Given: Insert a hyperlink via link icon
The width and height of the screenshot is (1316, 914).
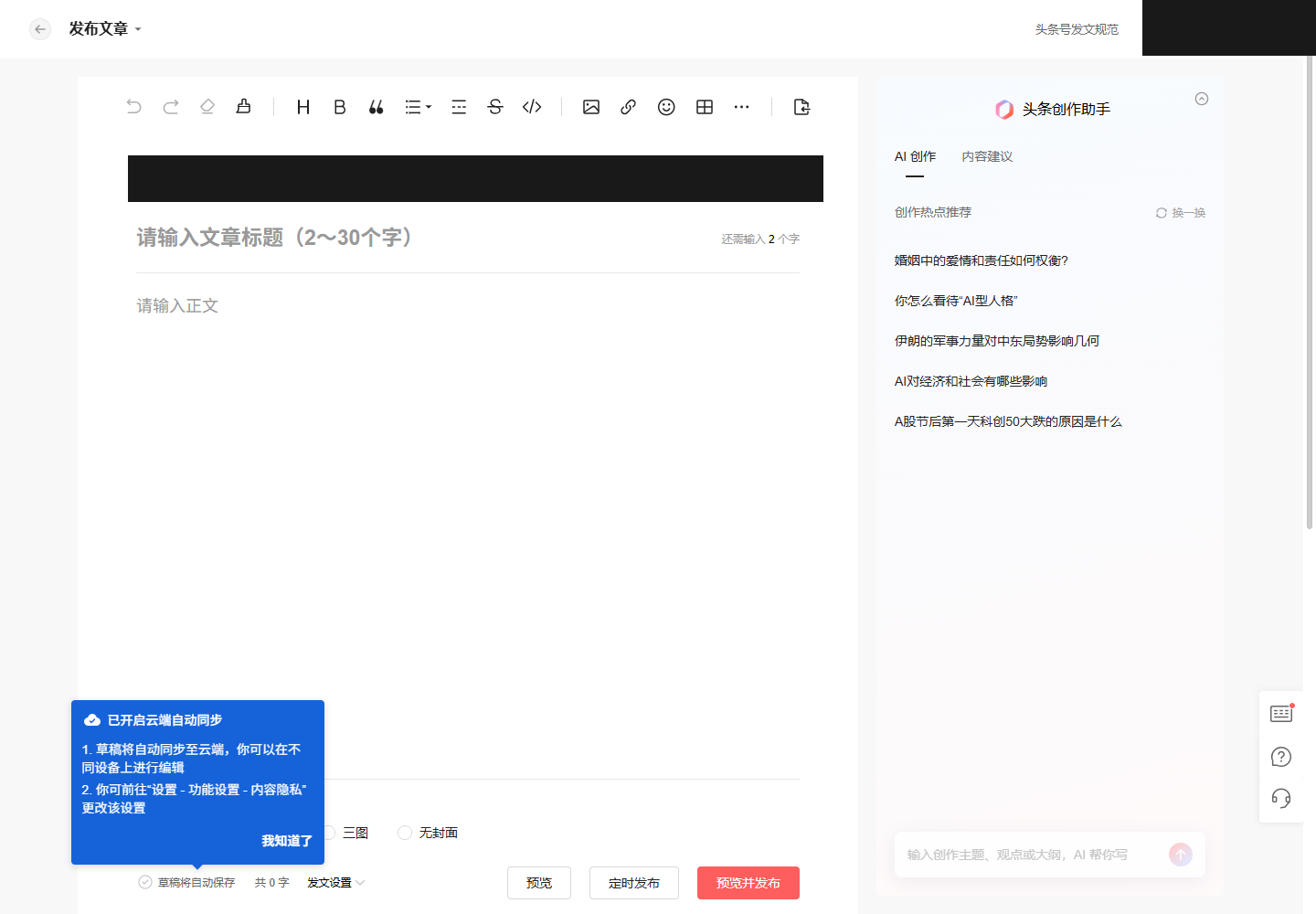Looking at the screenshot, I should [x=628, y=107].
